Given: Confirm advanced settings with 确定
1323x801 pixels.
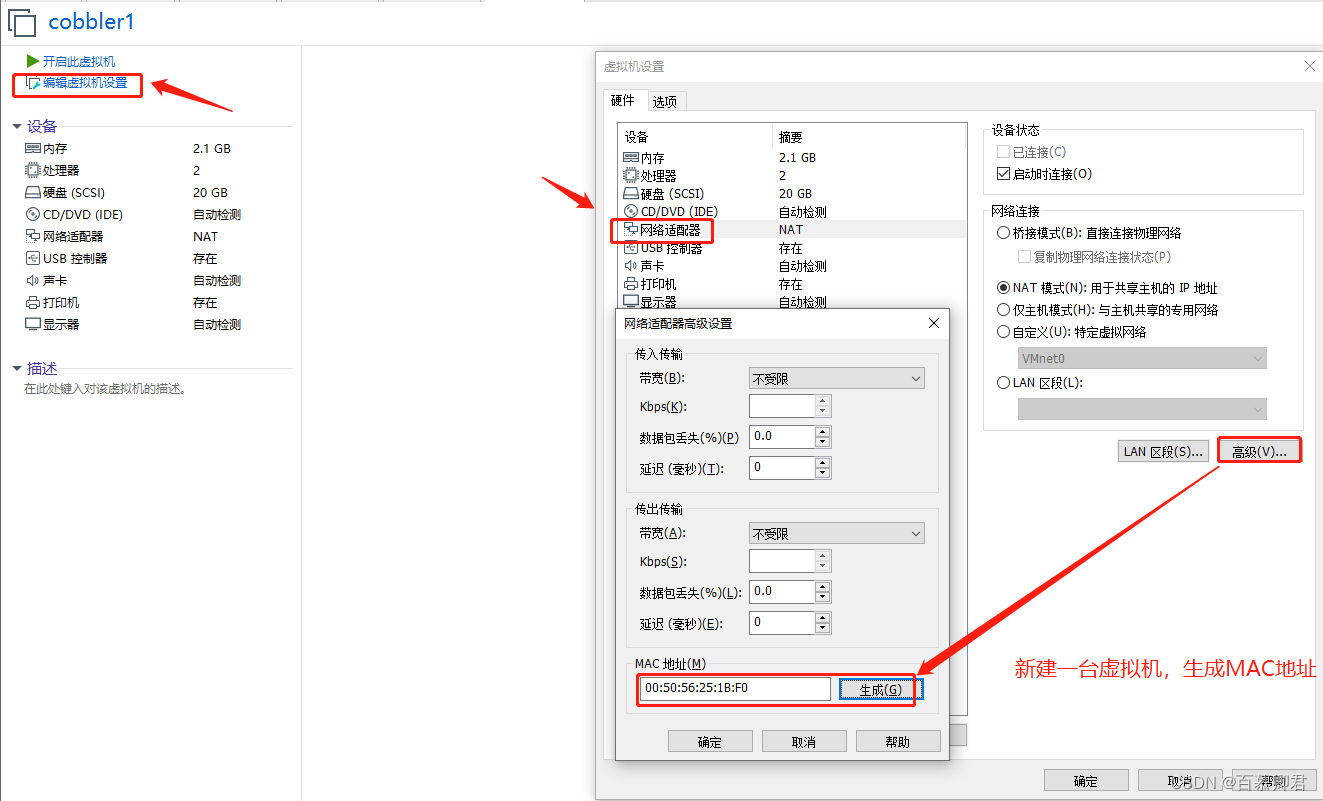Looking at the screenshot, I should click(710, 741).
